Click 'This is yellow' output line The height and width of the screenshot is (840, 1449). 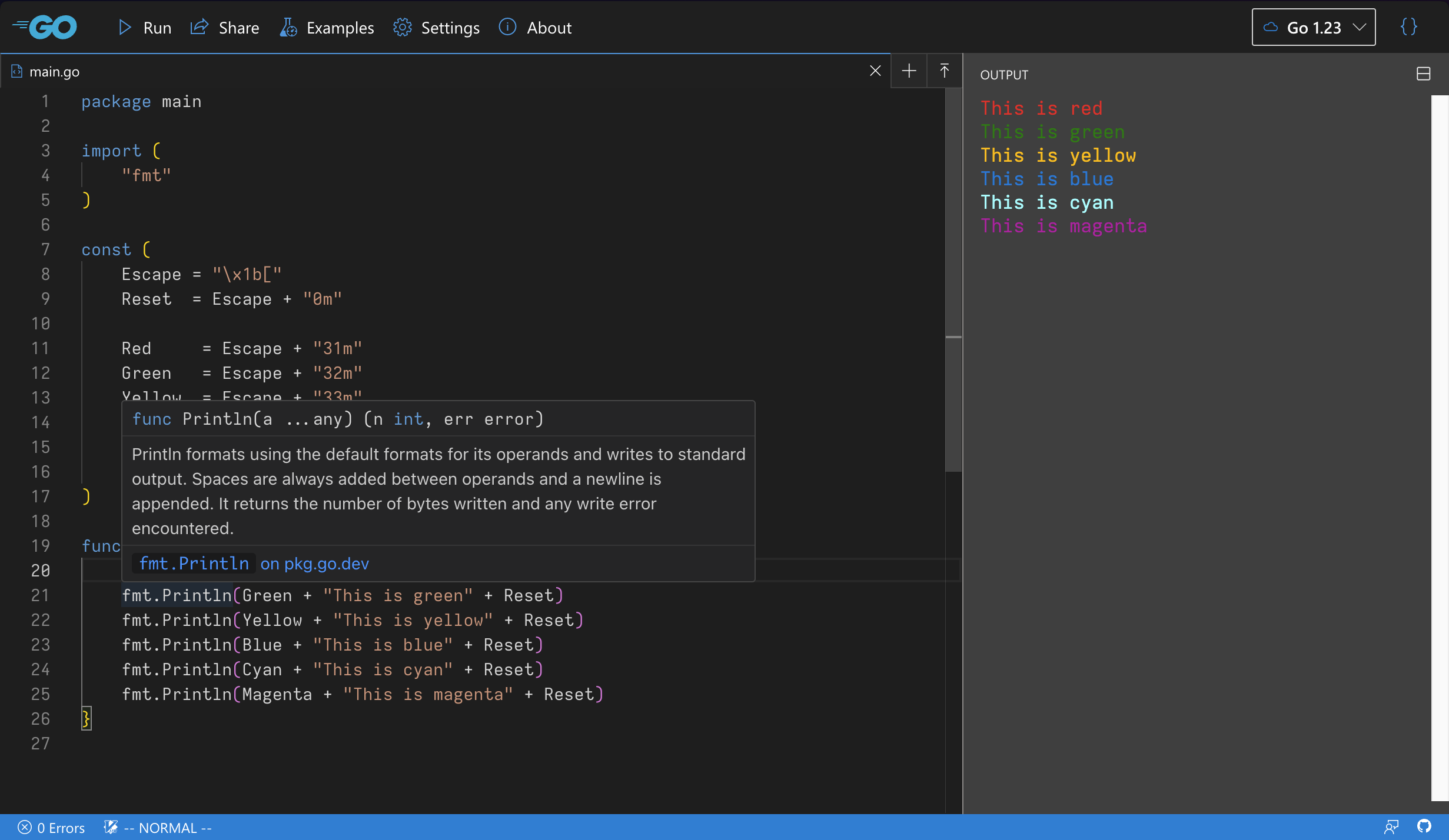tap(1058, 155)
